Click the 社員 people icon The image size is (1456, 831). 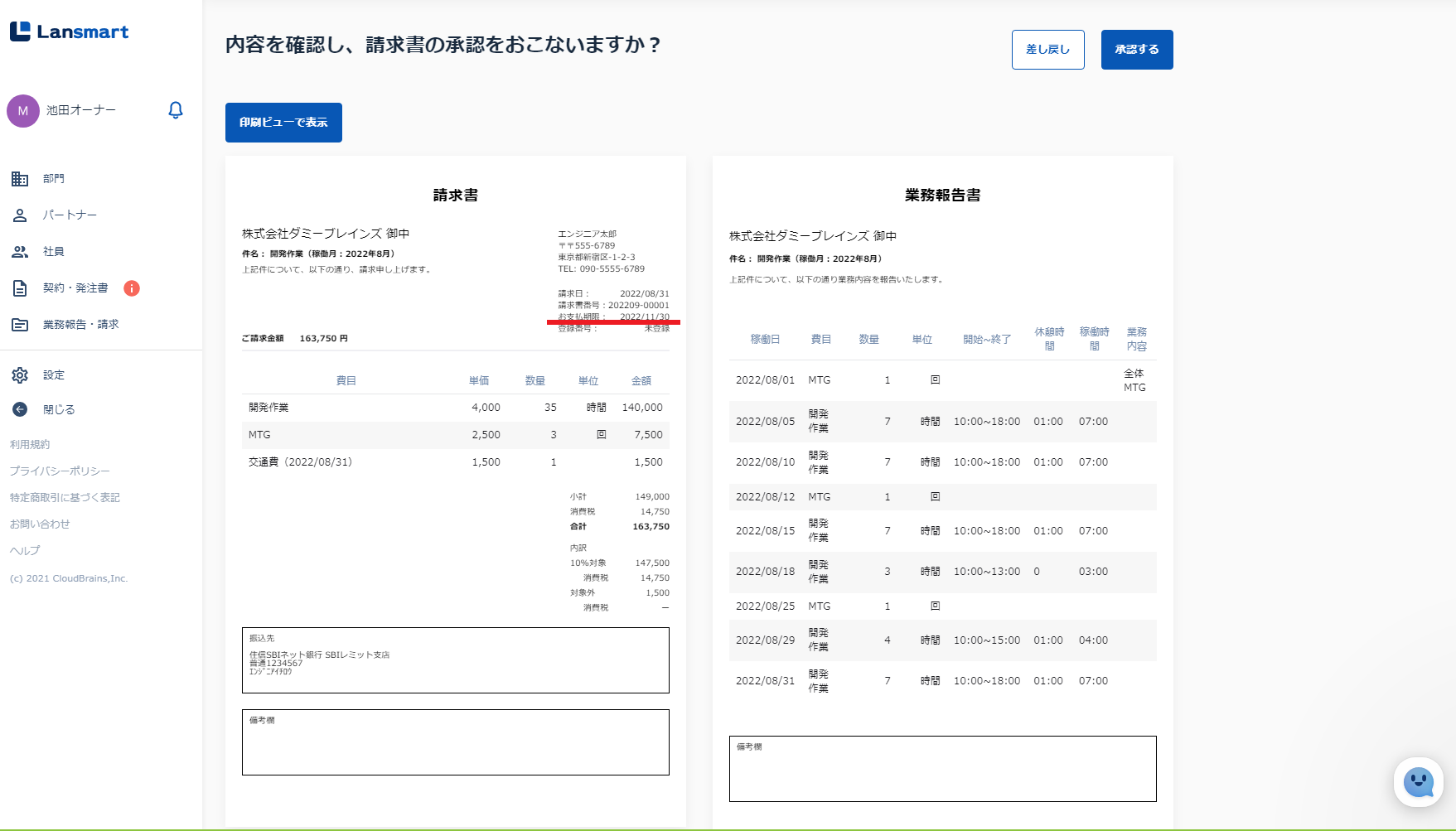tap(20, 252)
